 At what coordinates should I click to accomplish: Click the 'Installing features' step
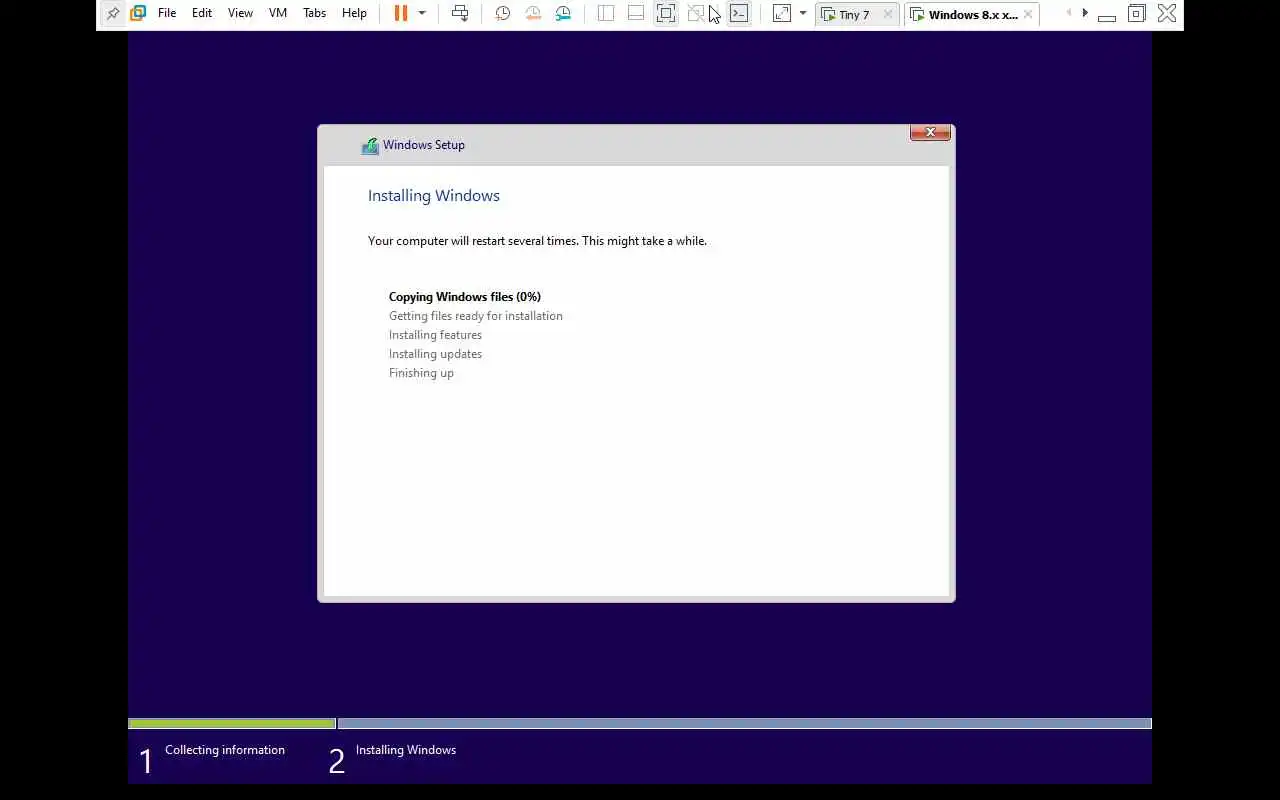click(435, 335)
